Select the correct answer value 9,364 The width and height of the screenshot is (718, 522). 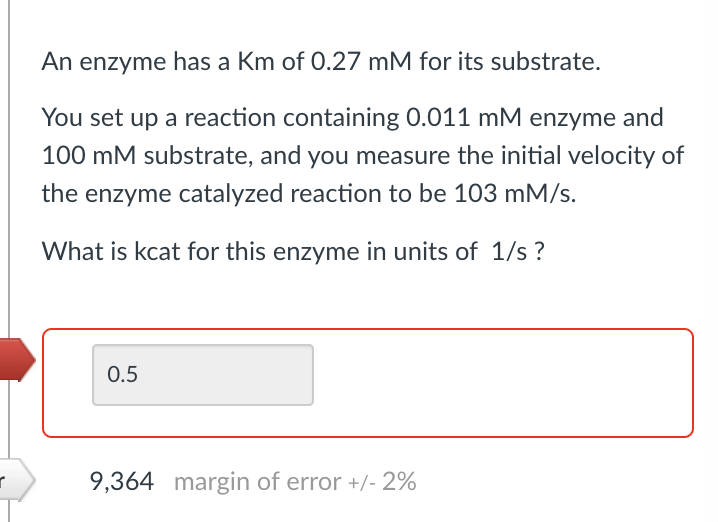[x=122, y=481]
